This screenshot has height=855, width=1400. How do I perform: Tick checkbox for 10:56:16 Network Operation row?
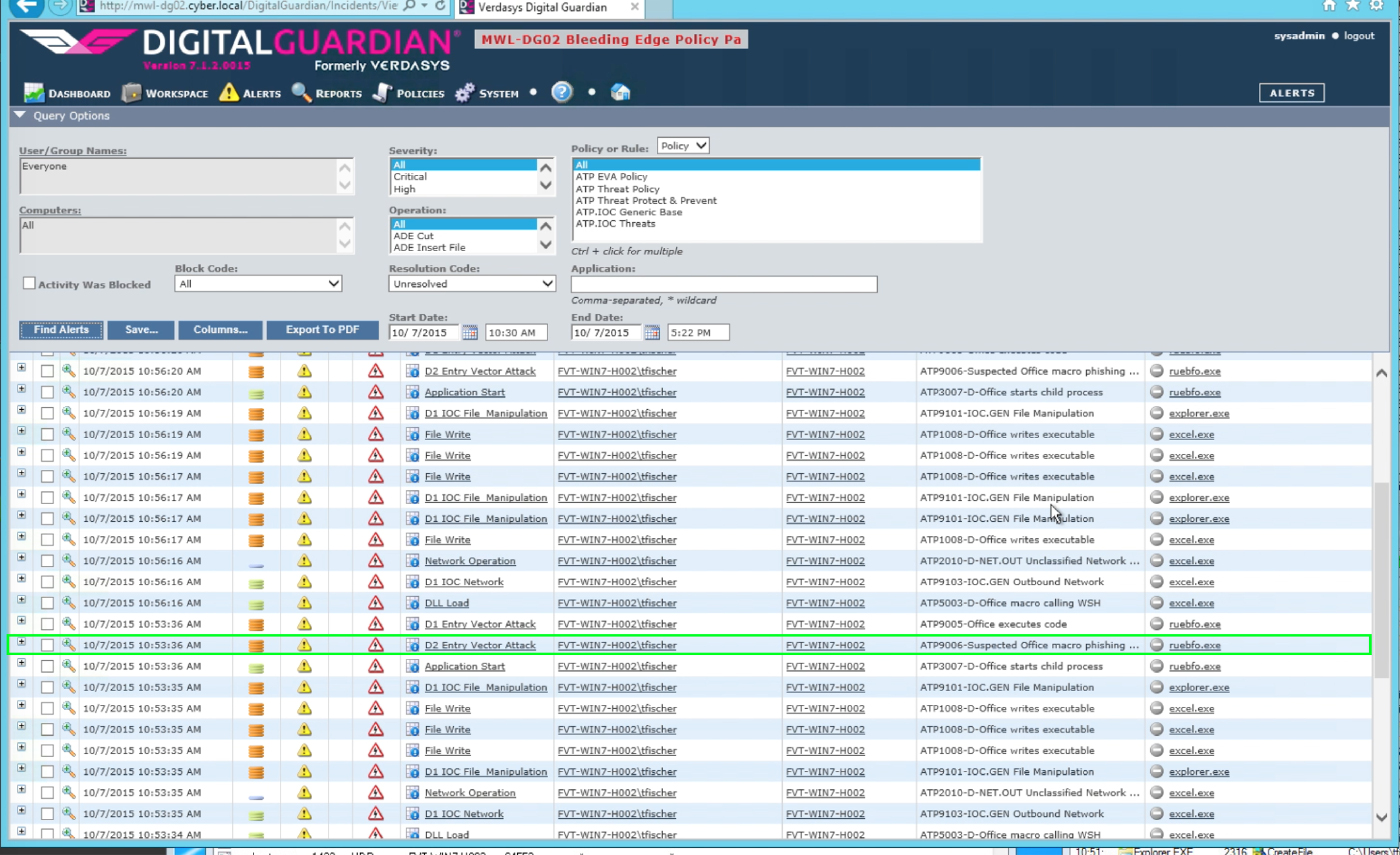click(47, 561)
